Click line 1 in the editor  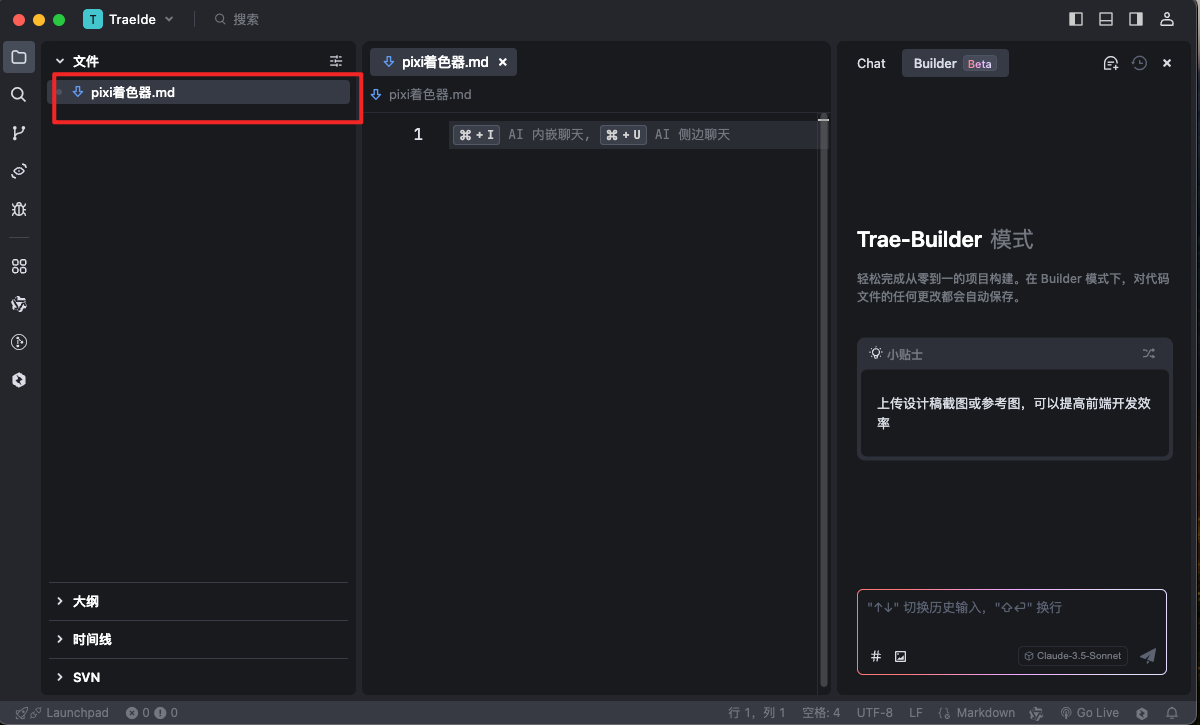pos(638,134)
